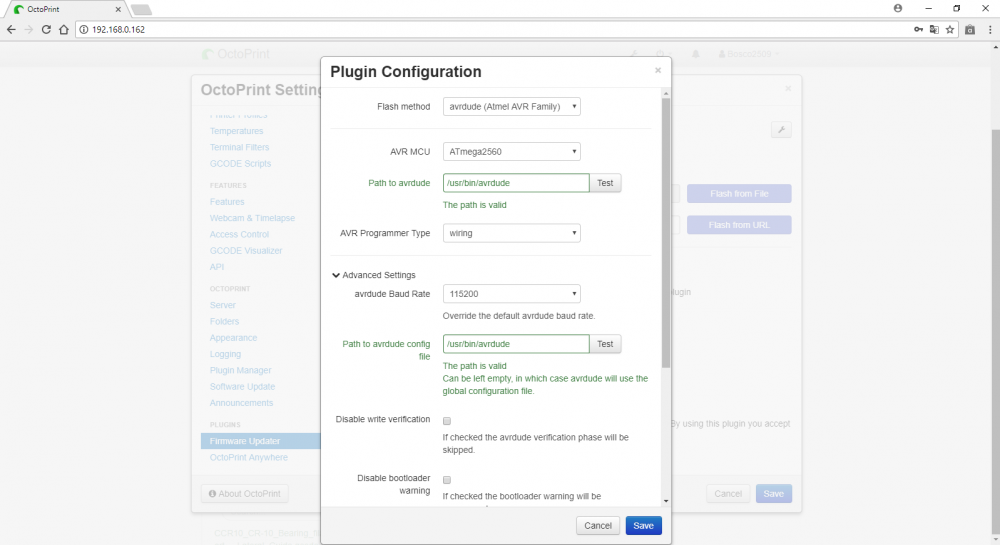This screenshot has width=1000, height=545.
Task: Close the Plugin Configuration dialog with X
Action: (x=658, y=71)
